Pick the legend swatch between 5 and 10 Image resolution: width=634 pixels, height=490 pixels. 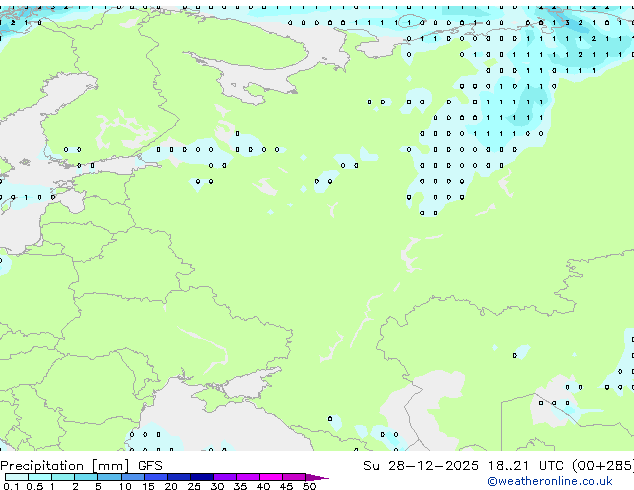[x=109, y=477]
